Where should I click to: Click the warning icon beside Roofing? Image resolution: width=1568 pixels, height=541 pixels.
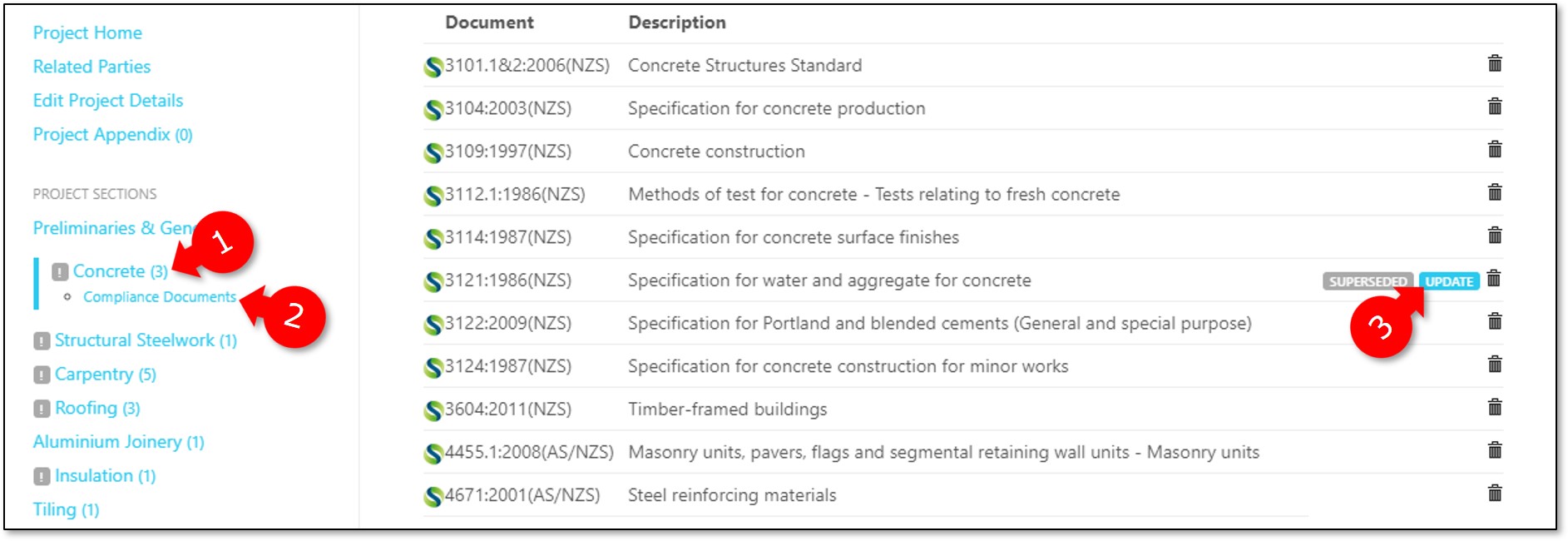click(x=42, y=409)
